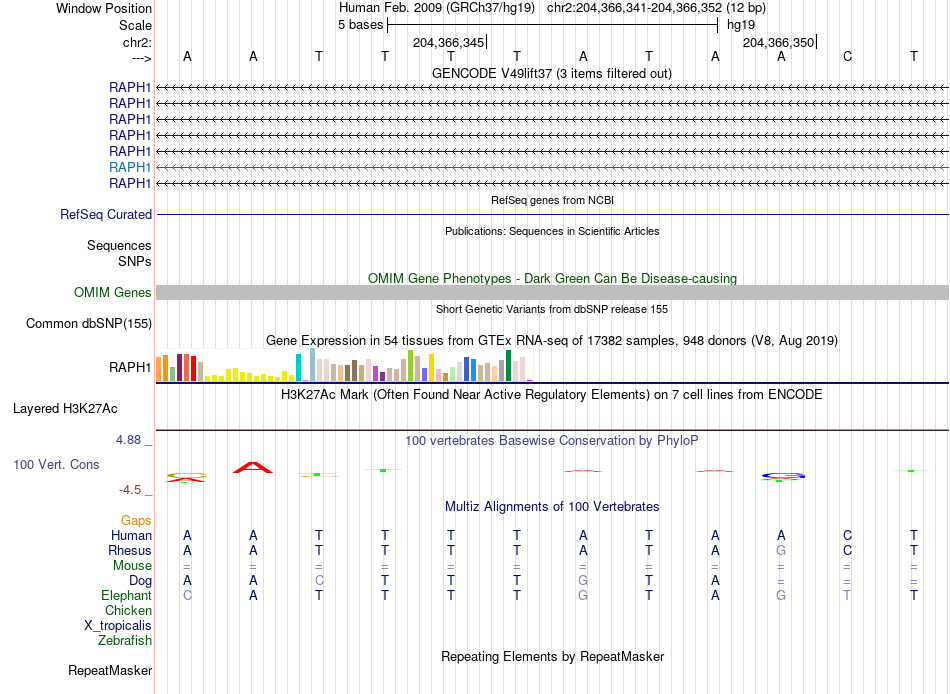950x694 pixels.
Task: Click the dark green bar in GTEx chart
Action: tap(508, 365)
